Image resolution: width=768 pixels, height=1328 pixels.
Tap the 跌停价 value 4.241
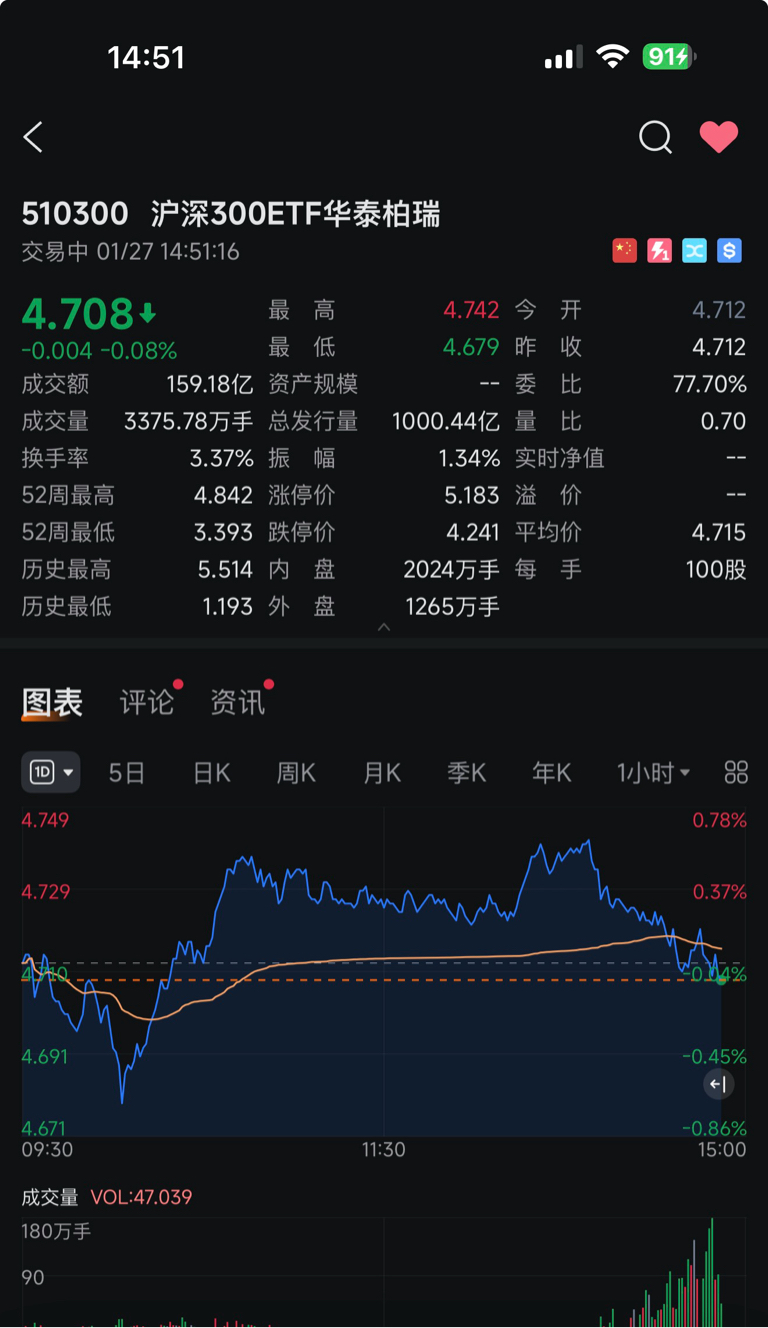[472, 532]
